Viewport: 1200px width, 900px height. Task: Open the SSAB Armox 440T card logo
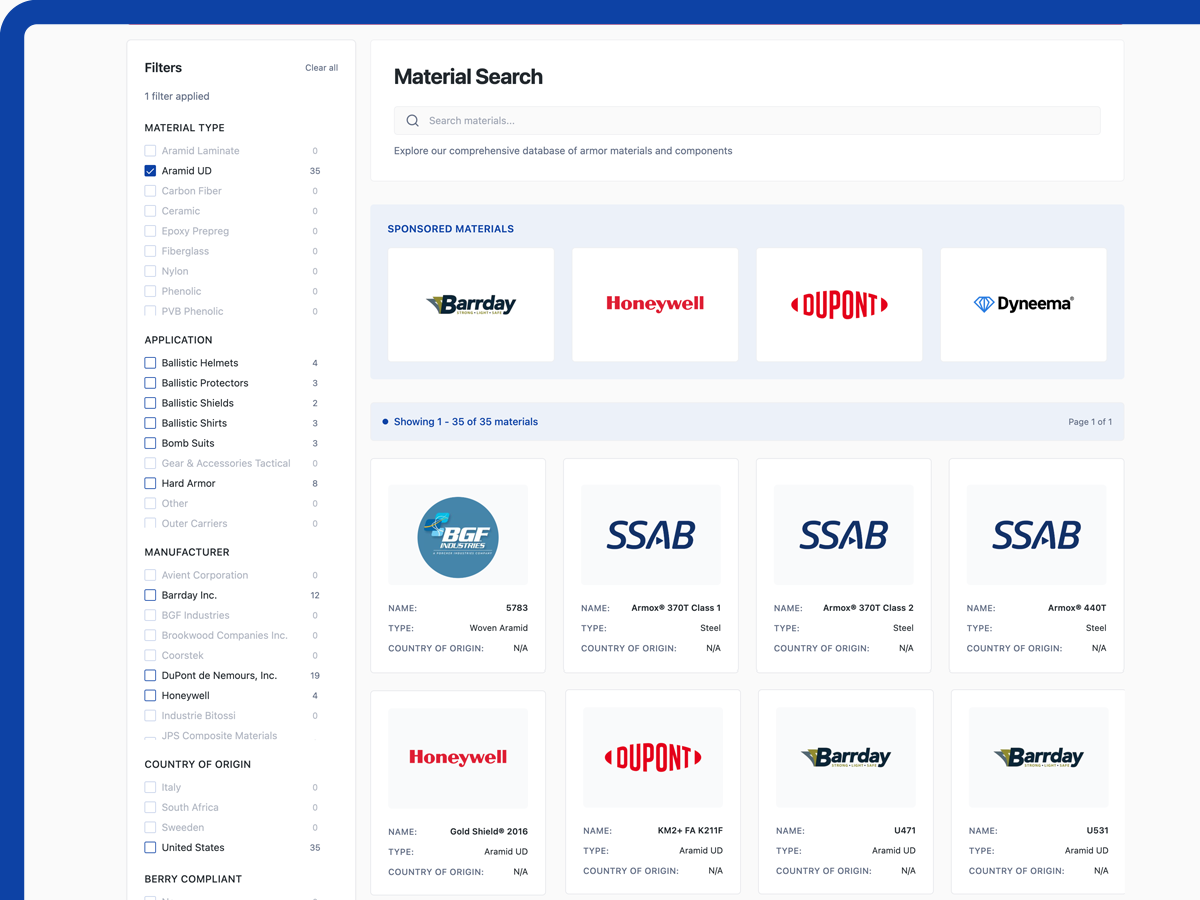click(x=1036, y=536)
